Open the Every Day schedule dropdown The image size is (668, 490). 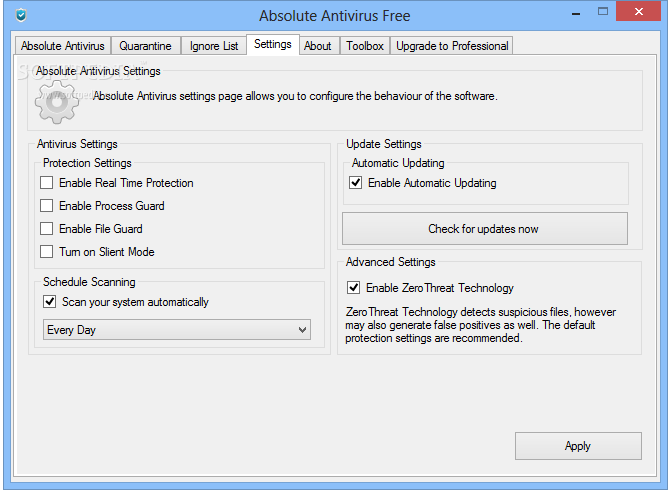click(177, 330)
